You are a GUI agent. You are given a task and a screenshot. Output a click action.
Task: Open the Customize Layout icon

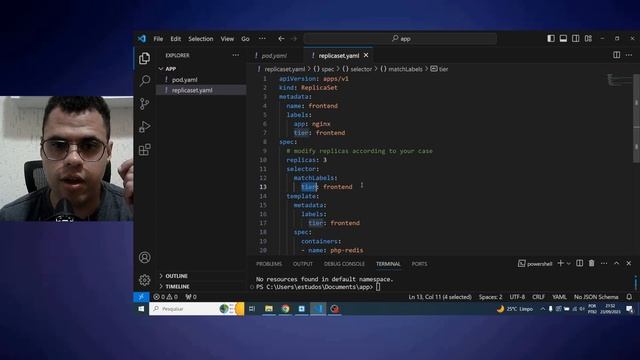click(588, 38)
